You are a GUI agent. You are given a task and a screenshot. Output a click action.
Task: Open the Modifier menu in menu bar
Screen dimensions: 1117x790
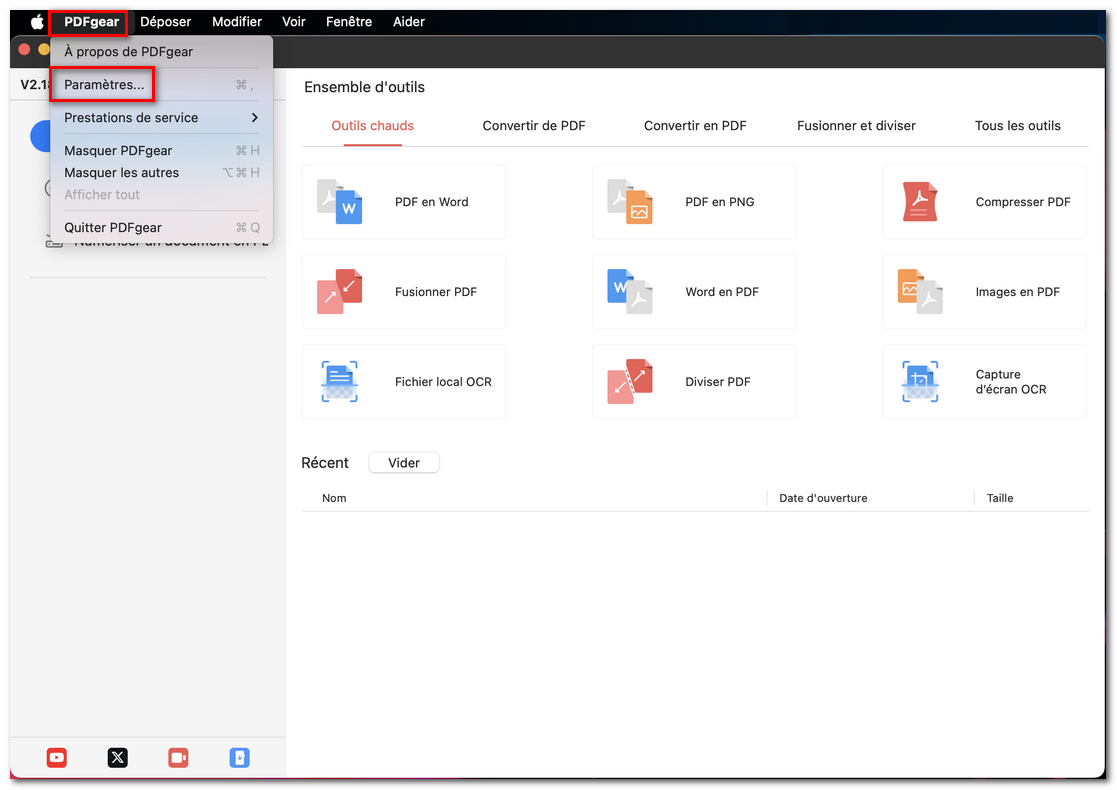237,22
